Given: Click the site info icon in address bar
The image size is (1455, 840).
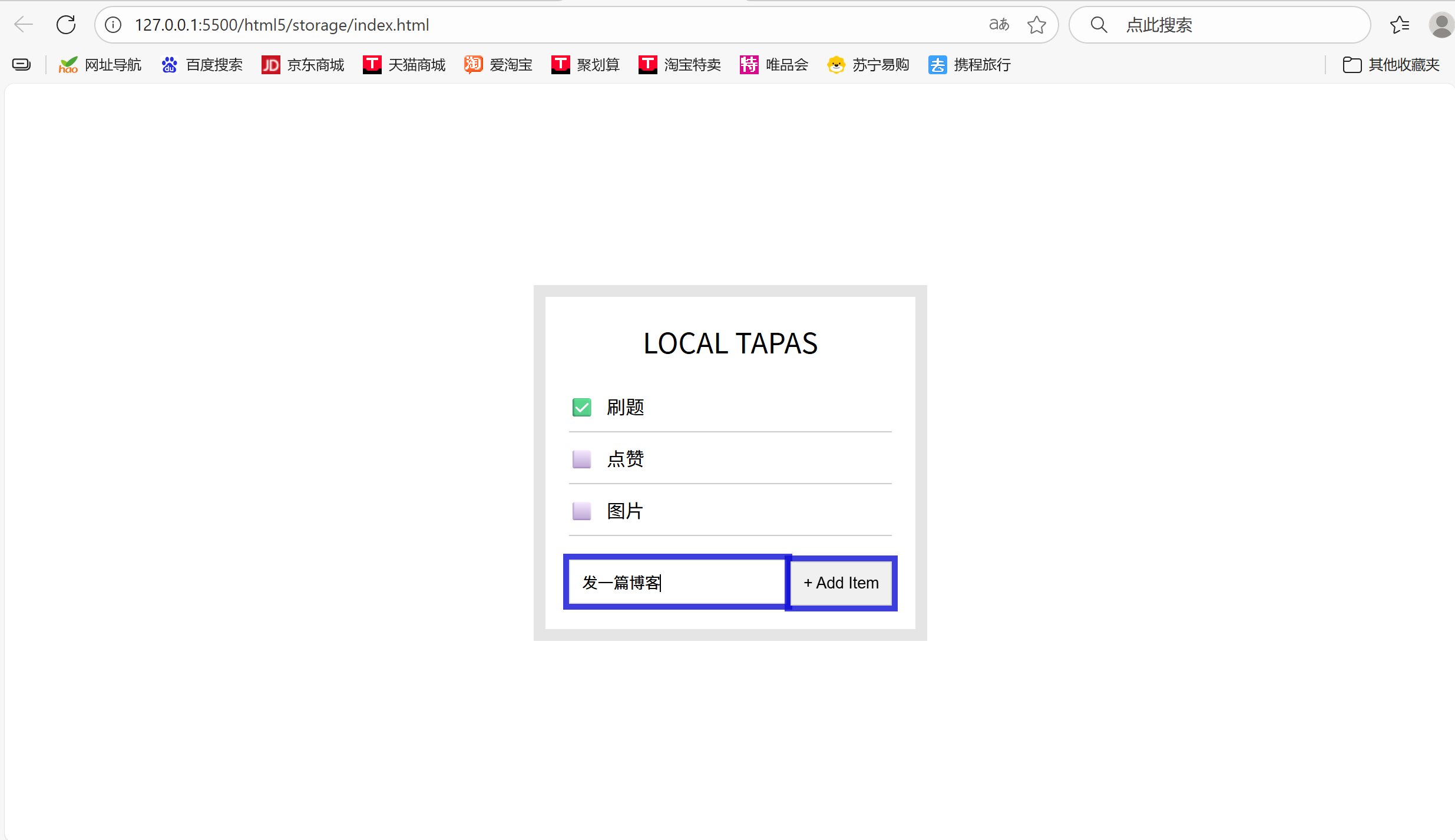Looking at the screenshot, I should point(113,25).
